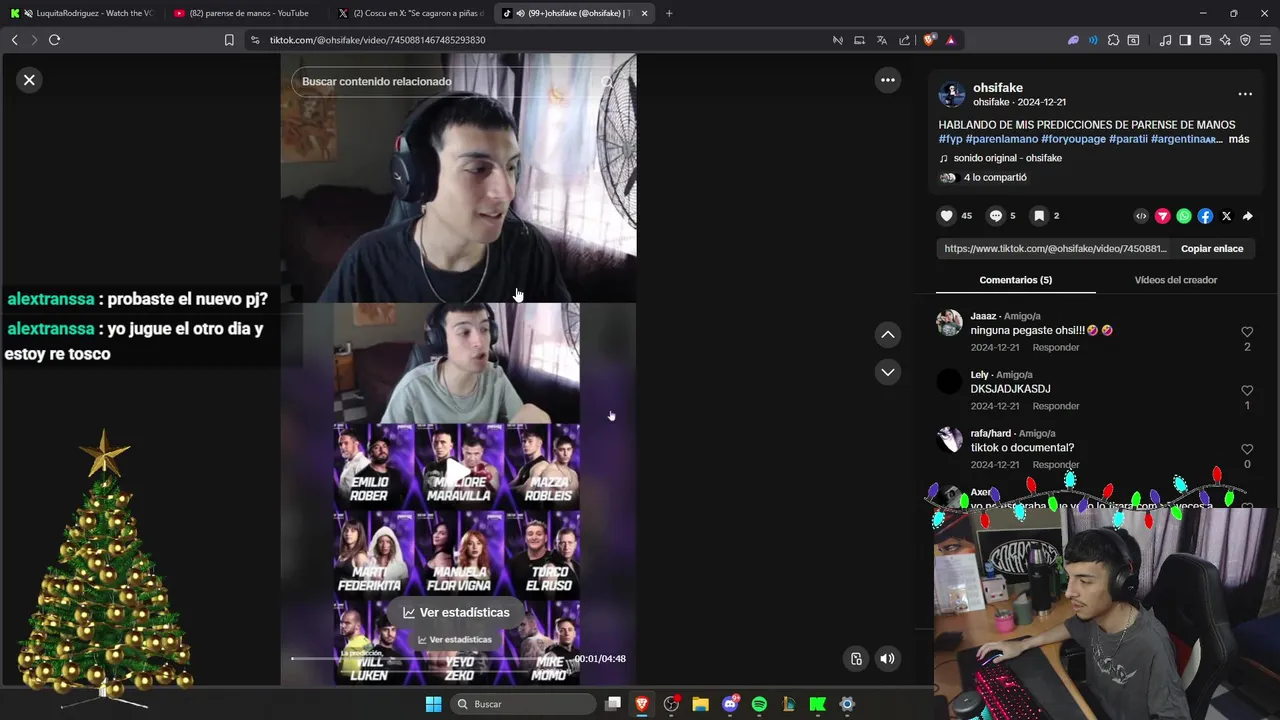
Task: Reply to Jaaaz's comment via Responder
Action: (x=1056, y=347)
